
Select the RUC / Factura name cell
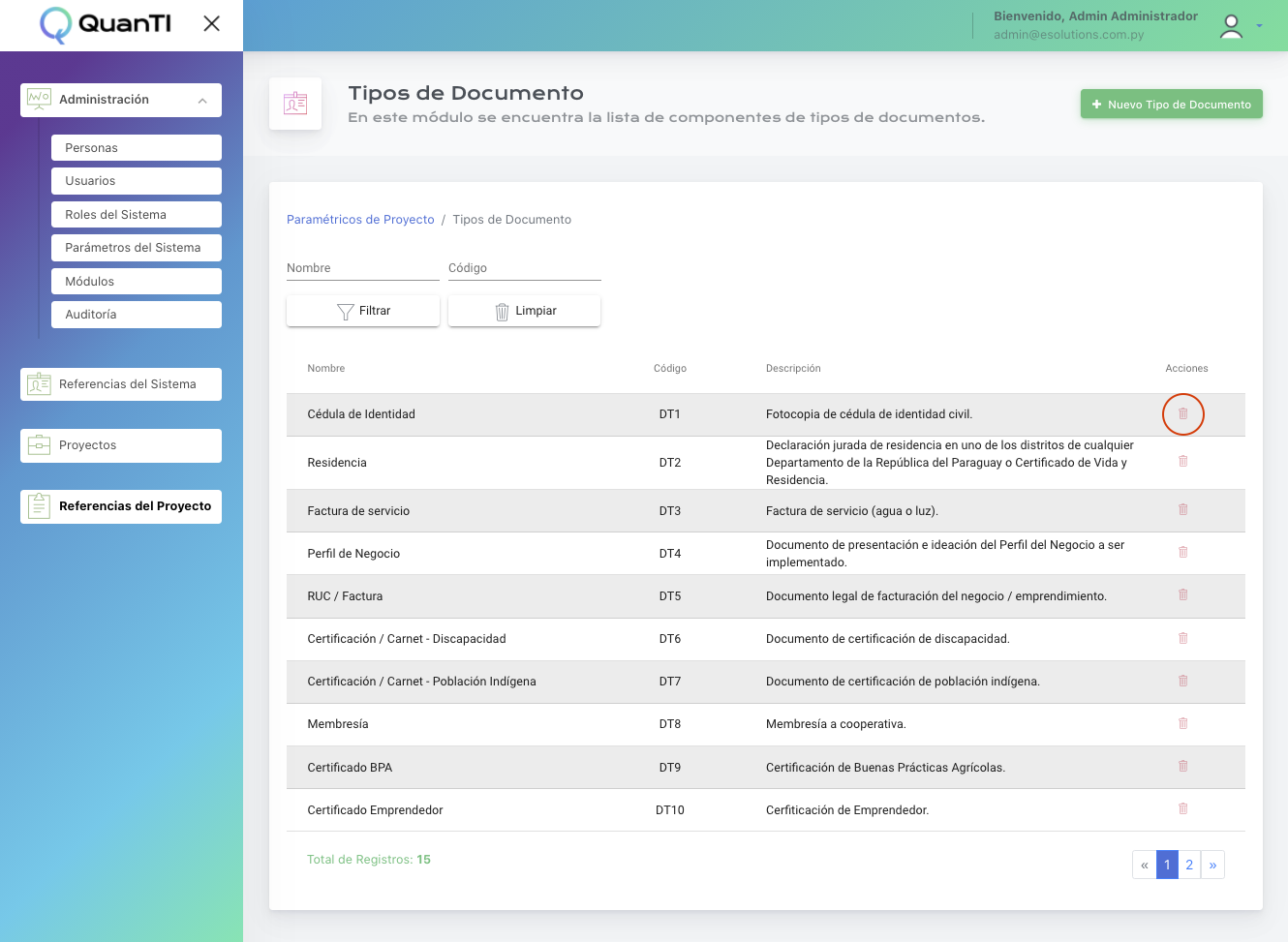[345, 596]
